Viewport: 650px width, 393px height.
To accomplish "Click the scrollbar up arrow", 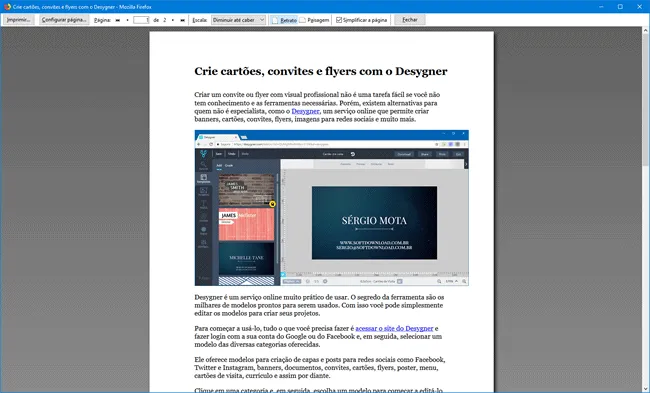I will [x=645, y=30].
